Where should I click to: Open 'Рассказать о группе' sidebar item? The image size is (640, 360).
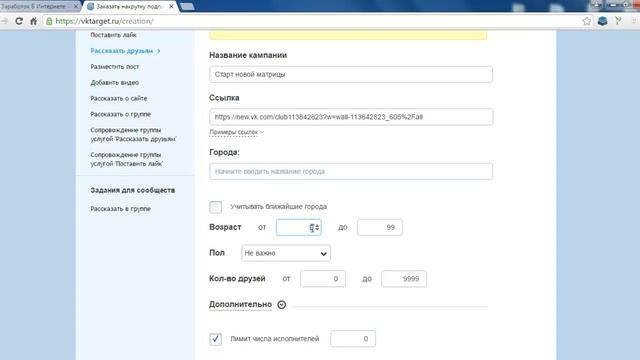120,114
